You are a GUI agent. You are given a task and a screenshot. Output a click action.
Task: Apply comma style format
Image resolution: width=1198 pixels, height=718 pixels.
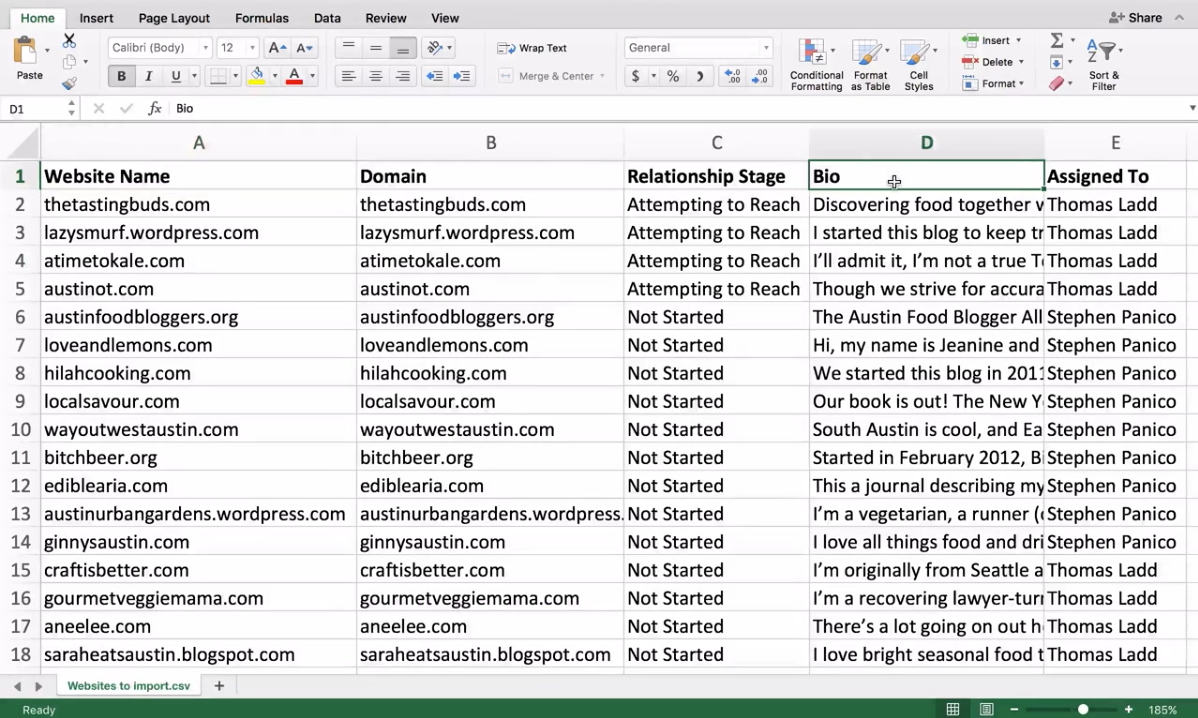click(x=699, y=76)
